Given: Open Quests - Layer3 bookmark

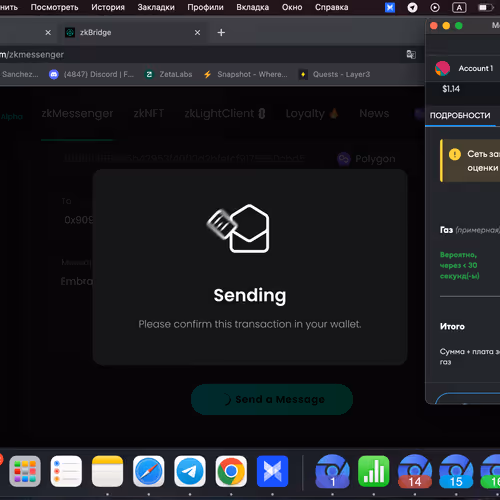Looking at the screenshot, I should pos(335,74).
